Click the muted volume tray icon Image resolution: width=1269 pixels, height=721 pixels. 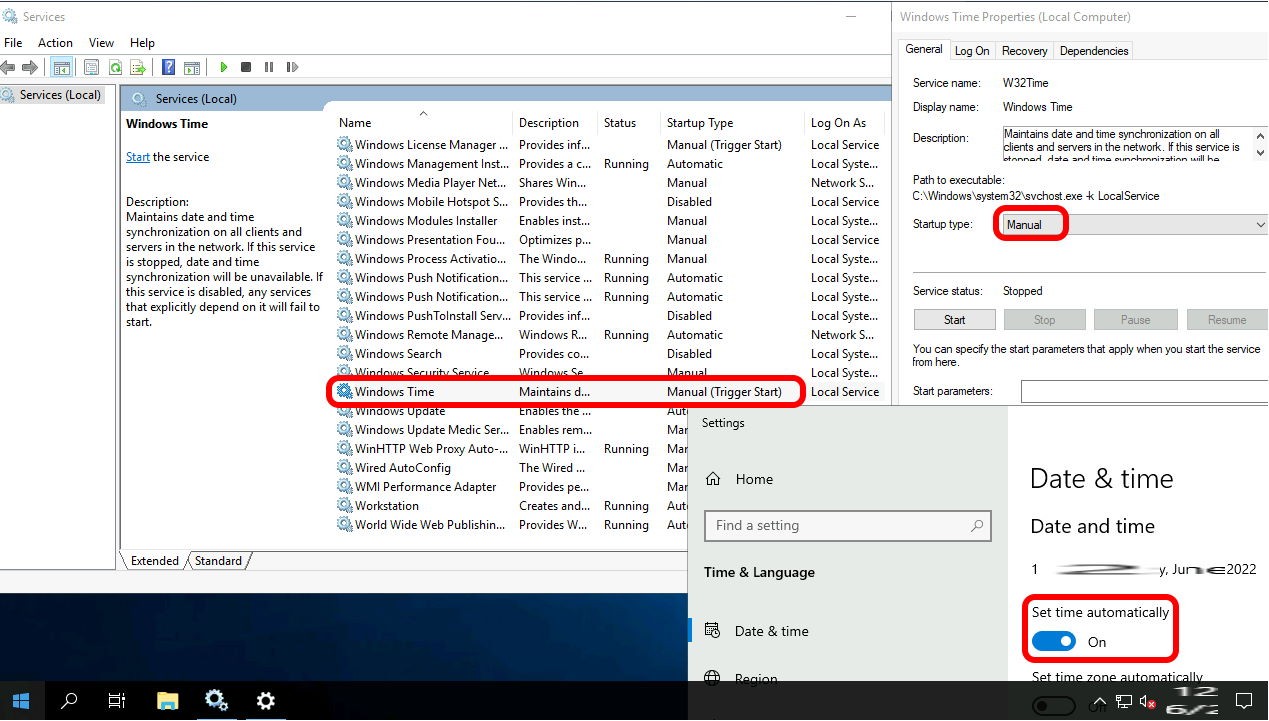coord(1147,701)
